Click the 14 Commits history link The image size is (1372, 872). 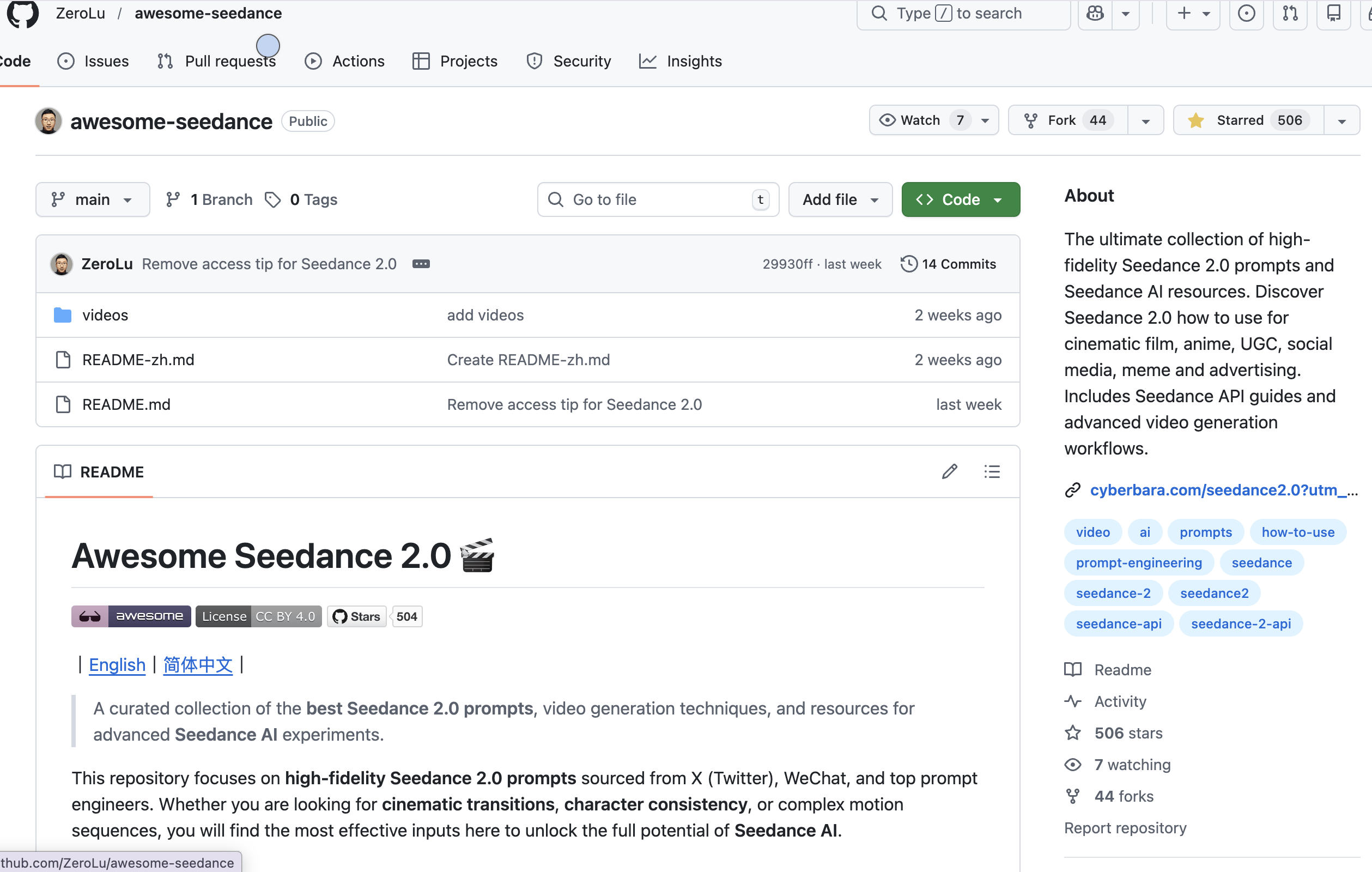point(949,264)
